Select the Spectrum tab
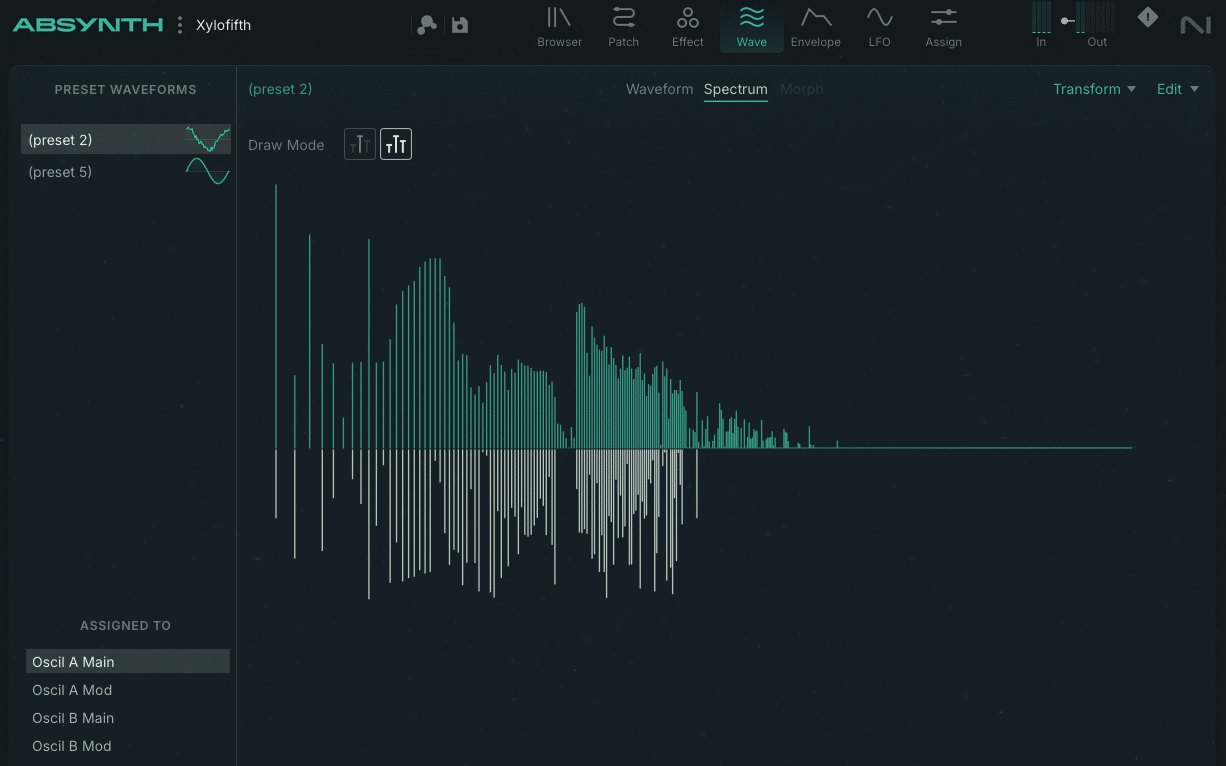The image size is (1226, 766). pyautogui.click(x=735, y=89)
